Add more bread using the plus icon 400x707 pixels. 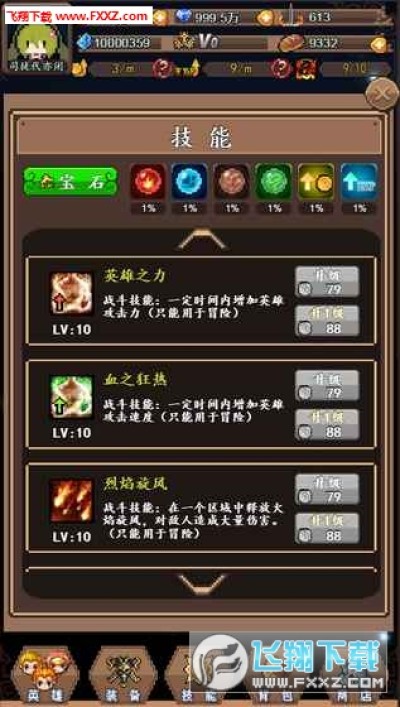(380, 44)
